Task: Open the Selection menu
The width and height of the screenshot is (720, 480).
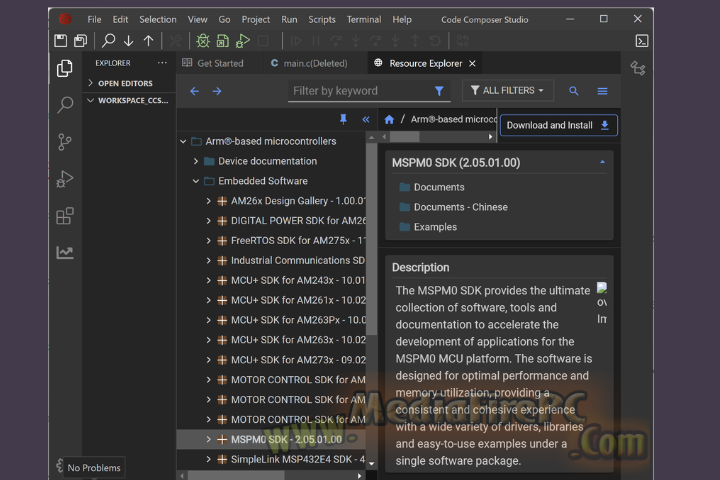Action: [158, 19]
